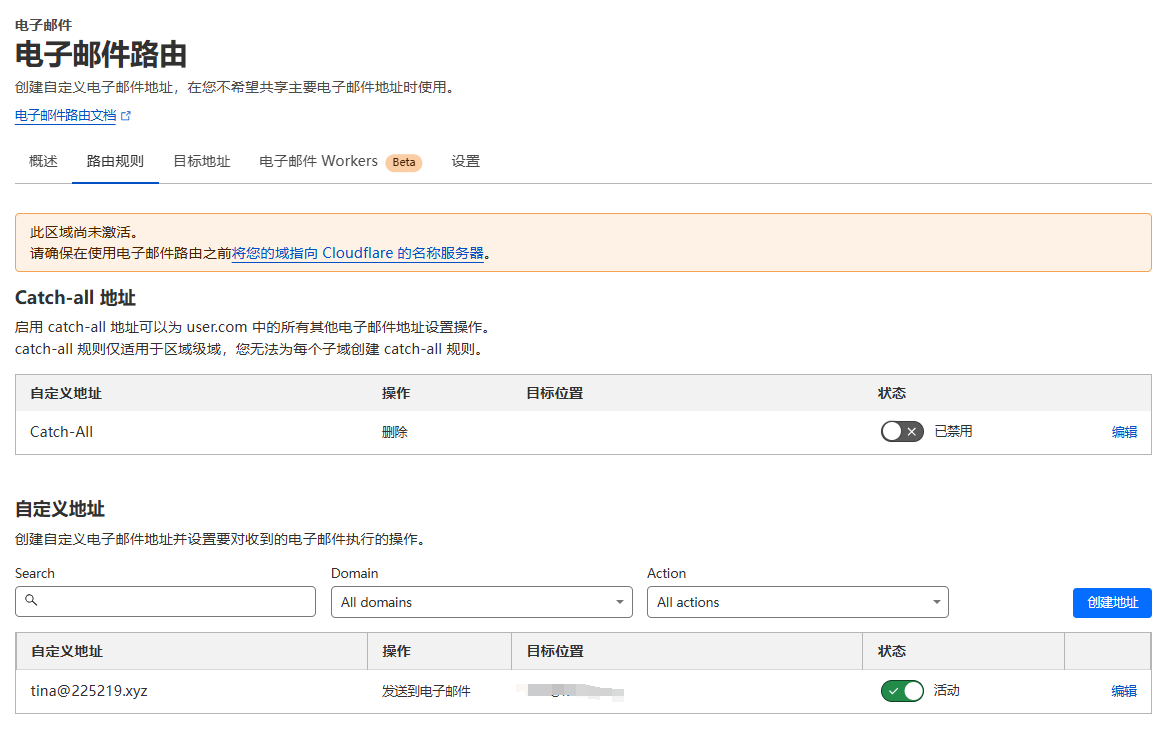1167x734 pixels.
Task: Enable the Catch-All address toggle
Action: tap(901, 432)
